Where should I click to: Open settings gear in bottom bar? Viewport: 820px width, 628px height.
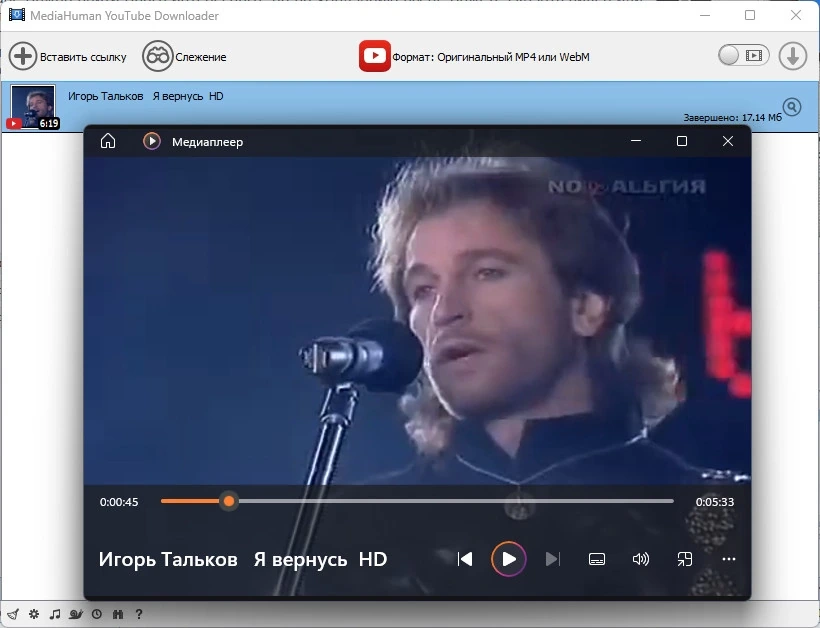pyautogui.click(x=34, y=614)
